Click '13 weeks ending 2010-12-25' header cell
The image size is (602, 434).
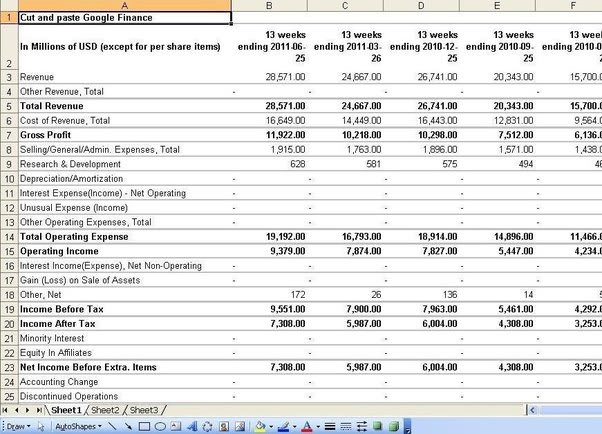[x=421, y=46]
